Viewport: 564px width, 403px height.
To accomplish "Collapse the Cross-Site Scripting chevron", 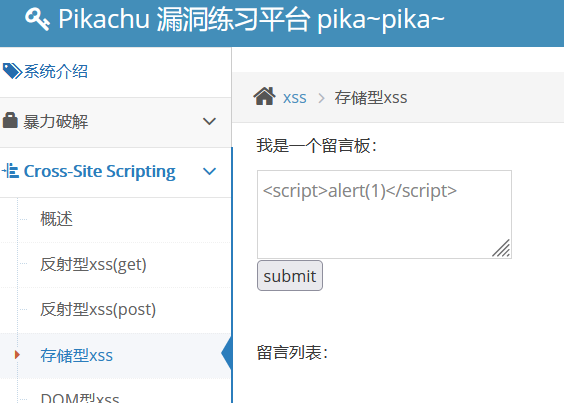I will [x=209, y=171].
